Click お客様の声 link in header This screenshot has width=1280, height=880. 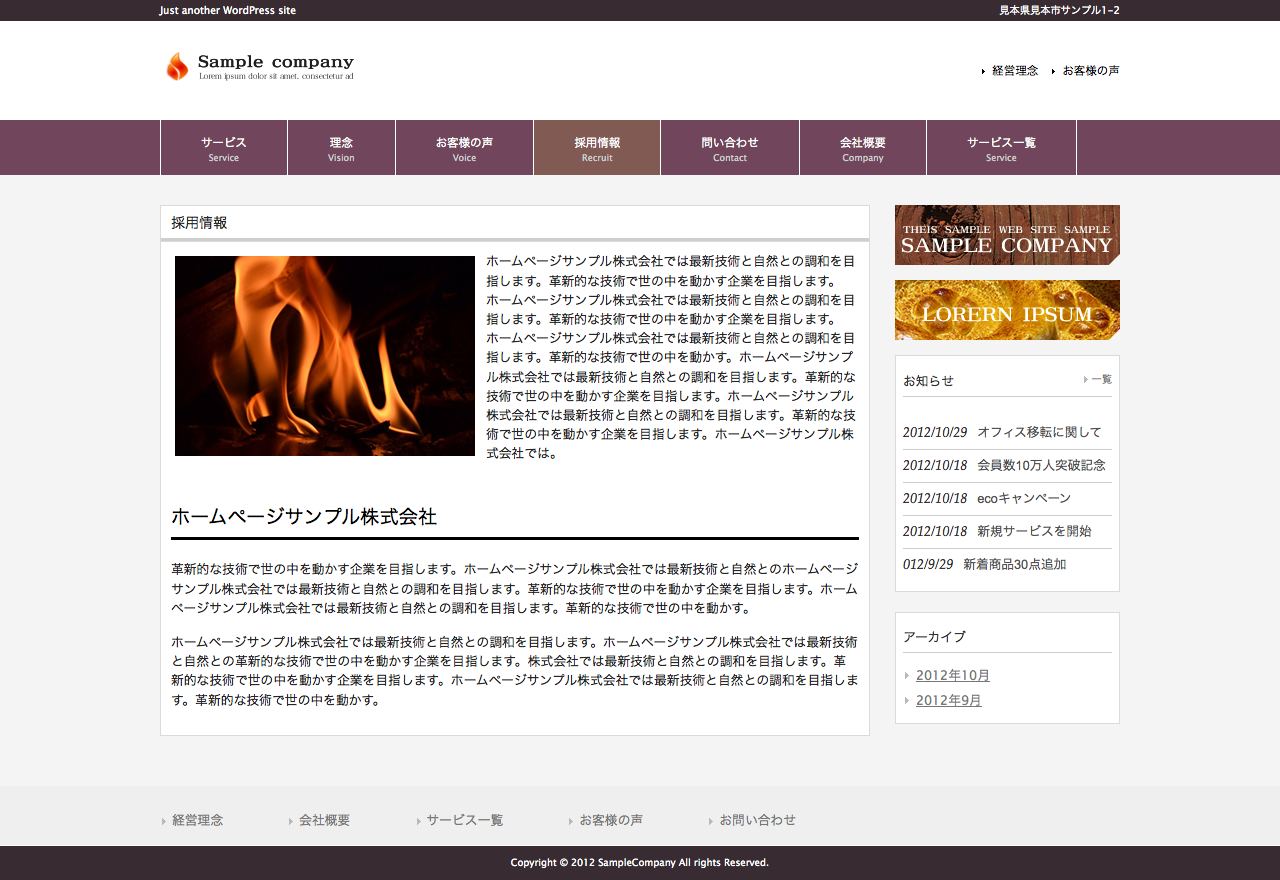1090,71
